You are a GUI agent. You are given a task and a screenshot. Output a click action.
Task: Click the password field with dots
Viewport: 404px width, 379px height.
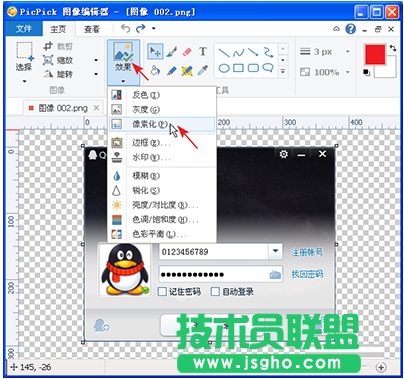[x=221, y=274]
